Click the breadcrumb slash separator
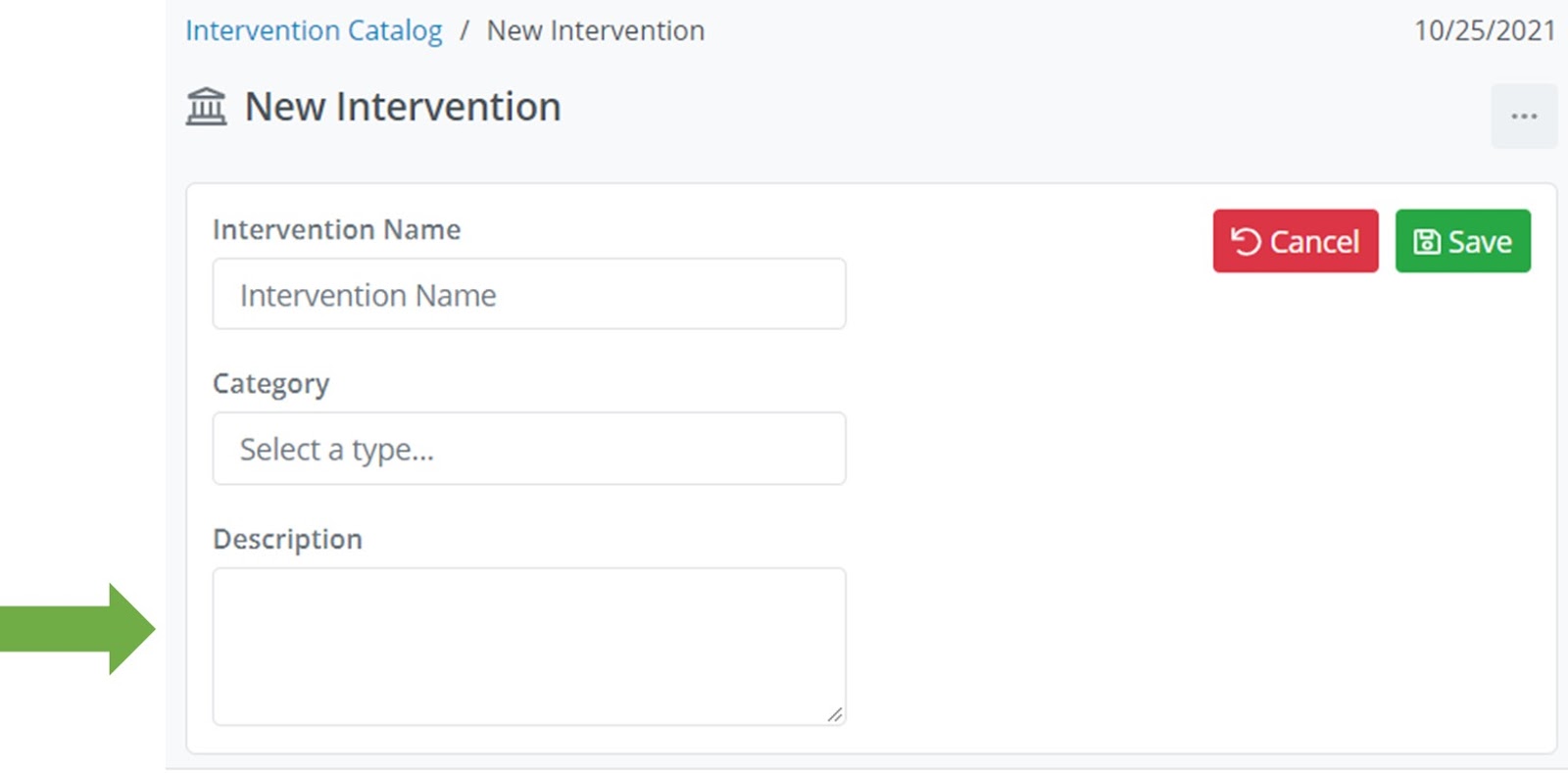This screenshot has width=1568, height=773. 465,31
